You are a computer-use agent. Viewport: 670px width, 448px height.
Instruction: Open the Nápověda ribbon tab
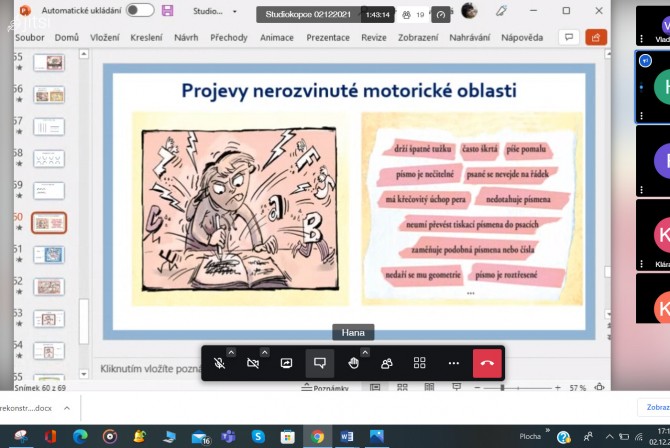[x=522, y=38]
